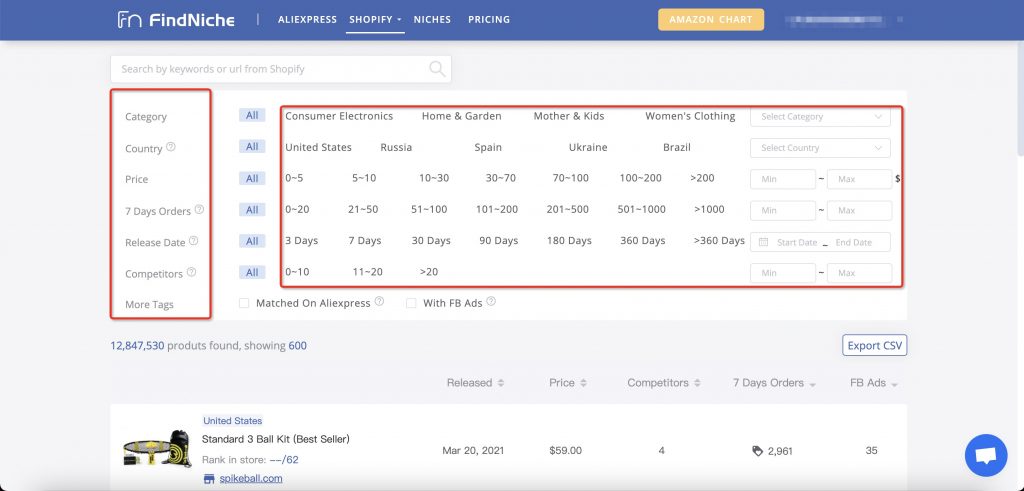Click the FindNiche logo
Viewport: 1024px width, 491px height.
click(176, 20)
